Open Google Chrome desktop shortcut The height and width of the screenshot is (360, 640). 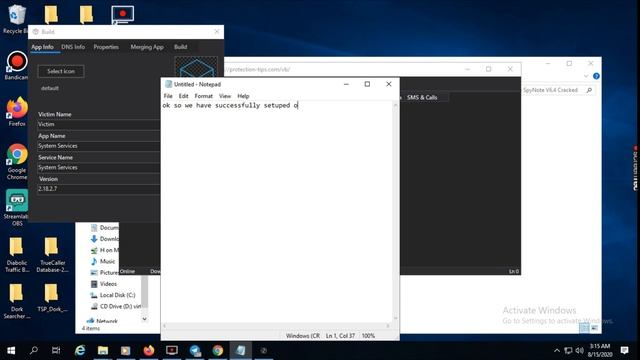17,161
